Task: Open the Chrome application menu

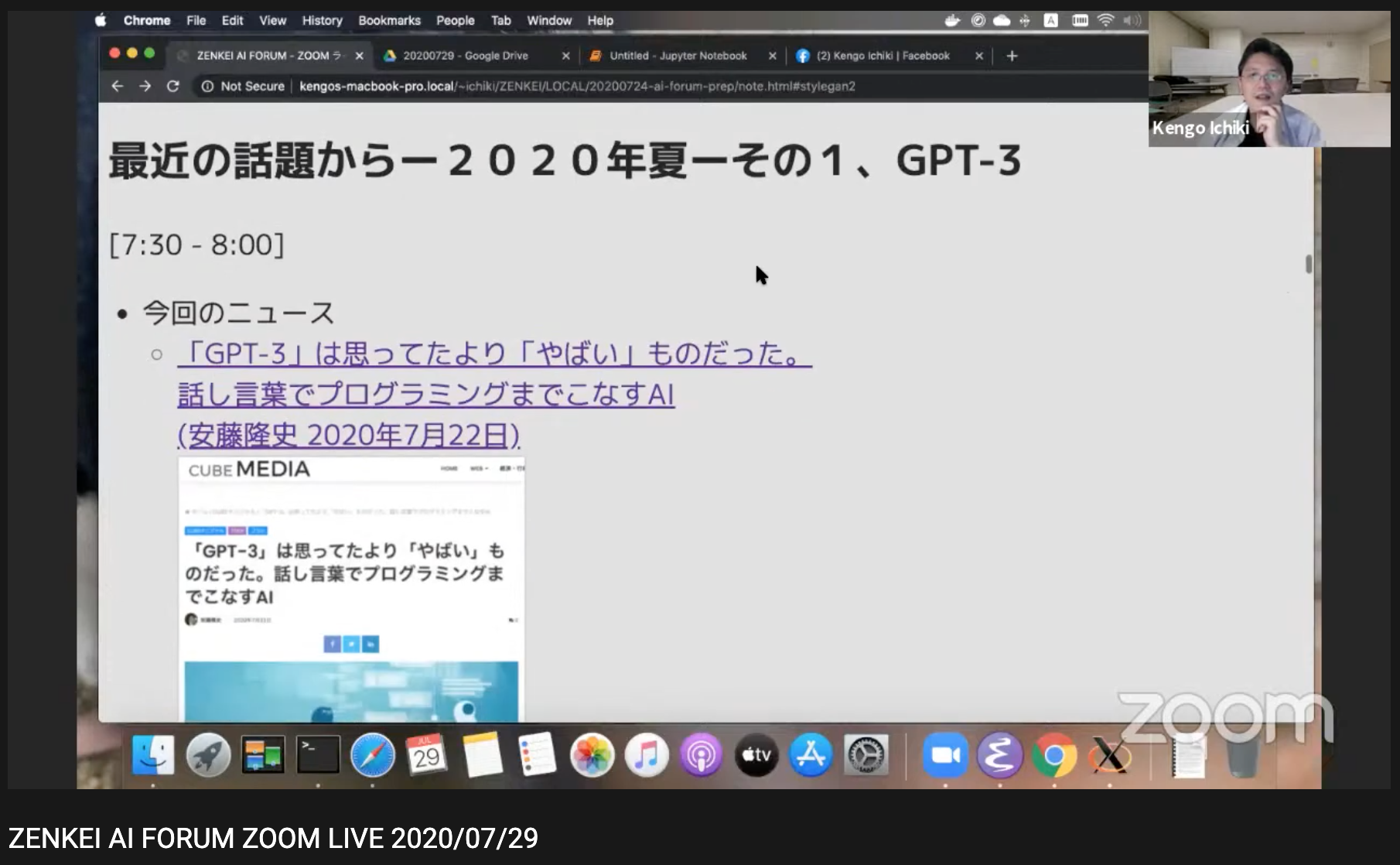Action: 147,20
